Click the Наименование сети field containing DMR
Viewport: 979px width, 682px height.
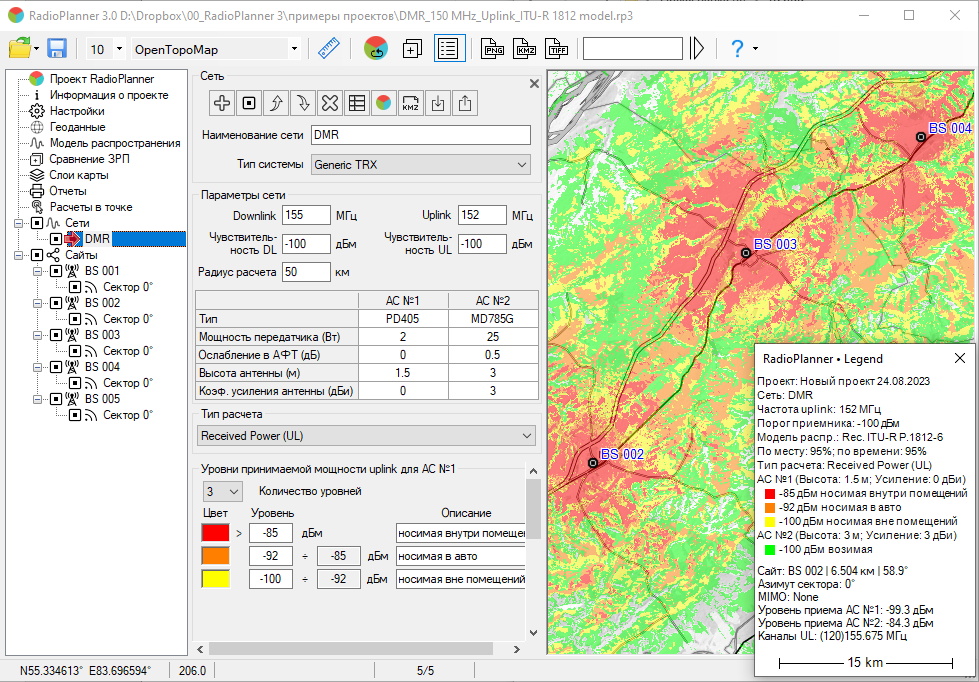pos(421,135)
